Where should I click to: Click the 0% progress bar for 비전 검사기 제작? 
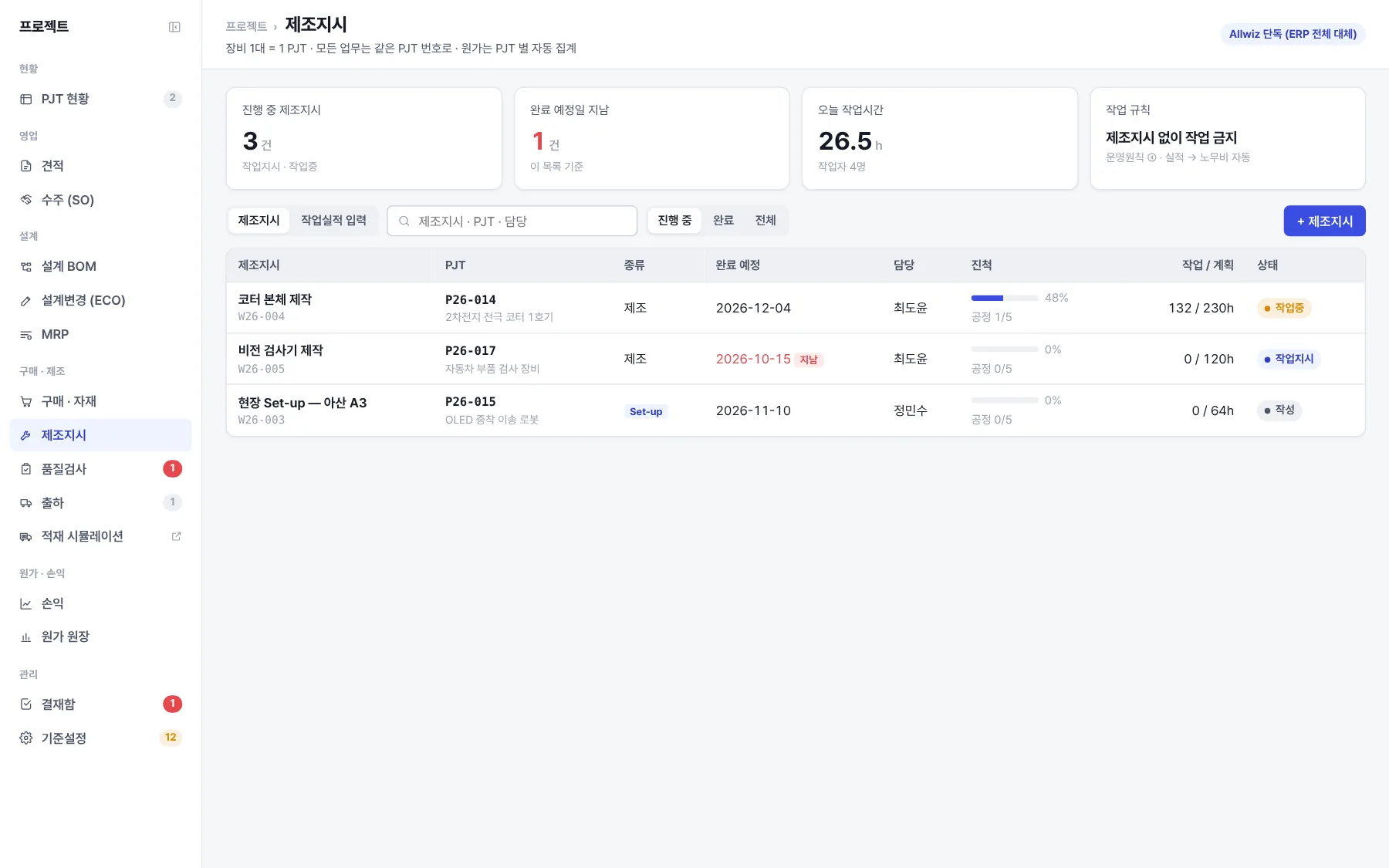pos(1005,350)
